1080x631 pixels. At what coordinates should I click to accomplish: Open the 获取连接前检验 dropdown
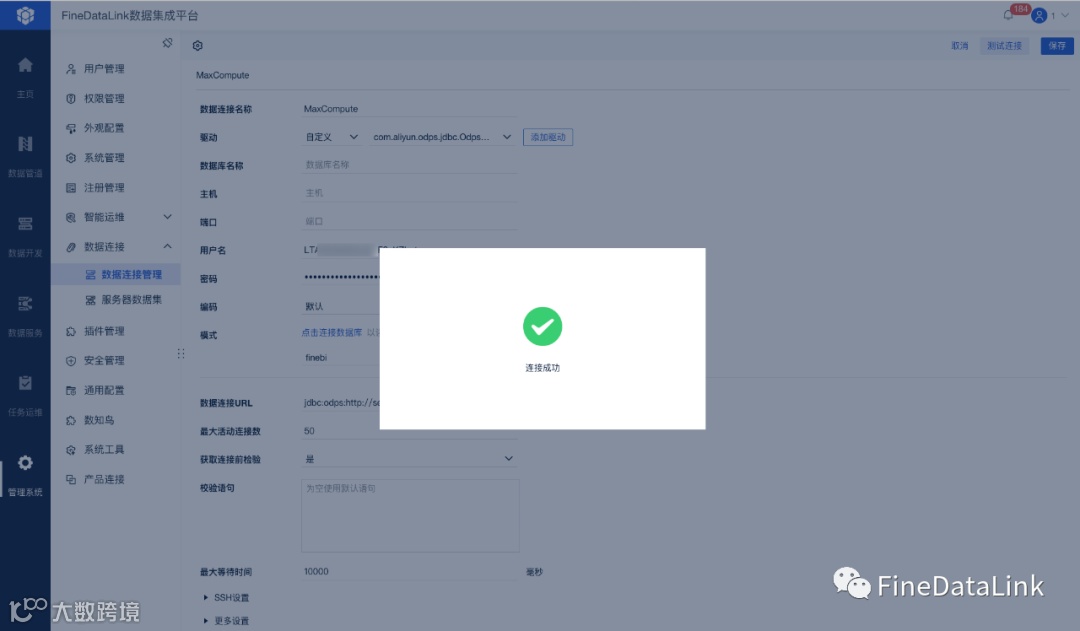410,459
